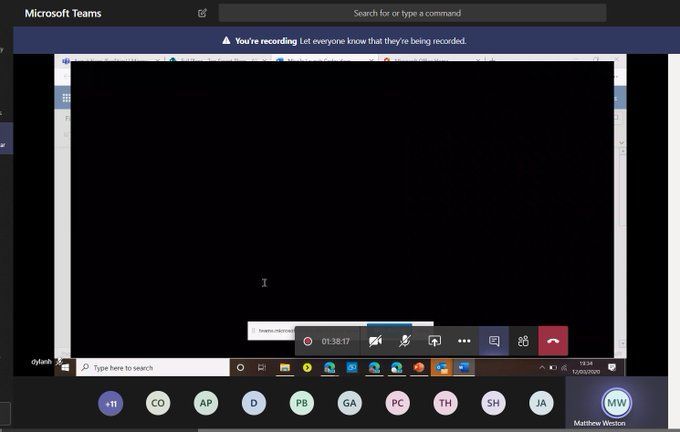Open the Office app launcher waffle icon
Image resolution: width=680 pixels, height=432 pixels.
[x=66, y=98]
